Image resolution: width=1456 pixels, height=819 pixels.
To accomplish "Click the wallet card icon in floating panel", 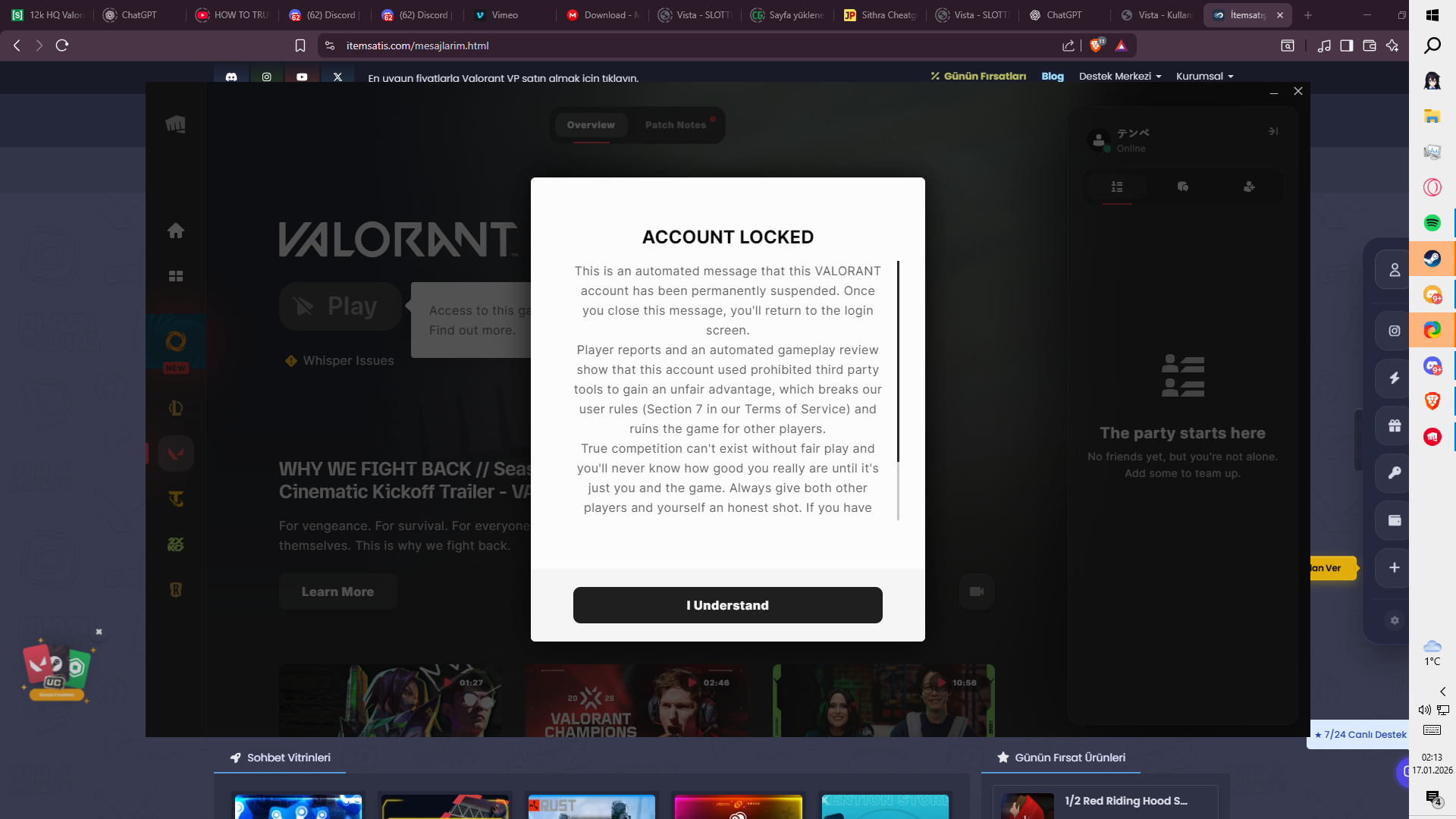I will pos(1394,520).
